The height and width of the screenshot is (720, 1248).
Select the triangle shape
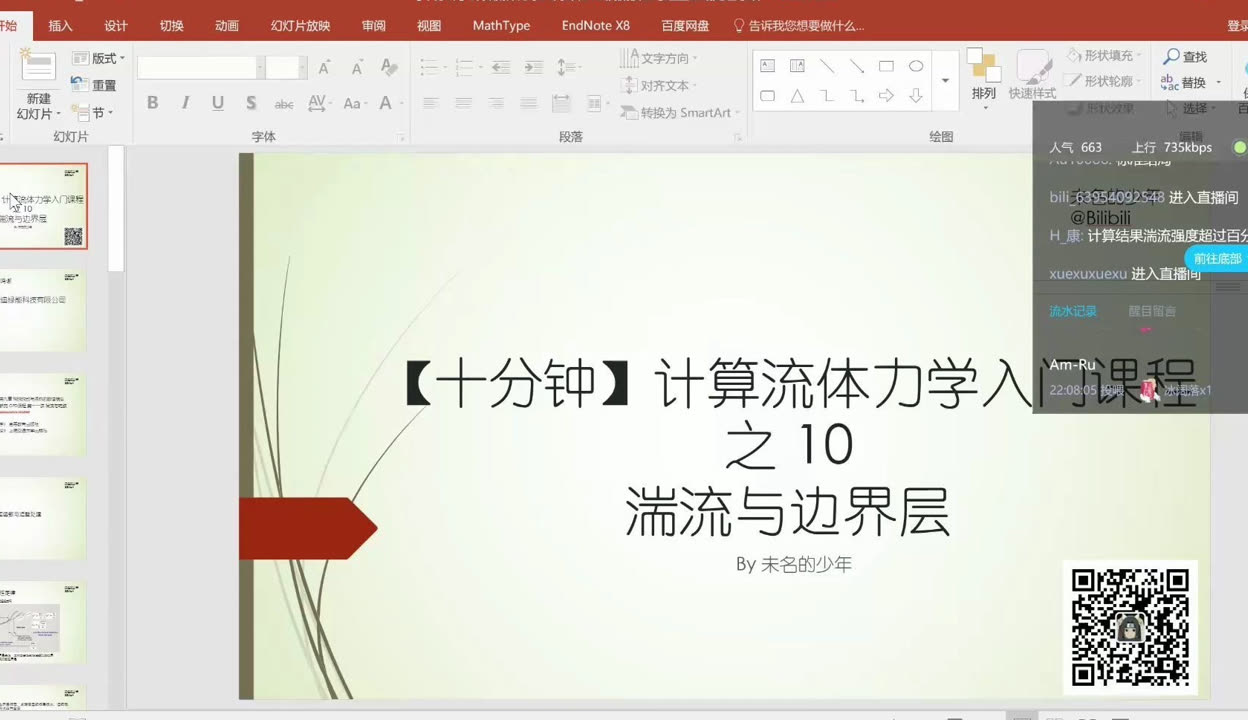click(797, 96)
